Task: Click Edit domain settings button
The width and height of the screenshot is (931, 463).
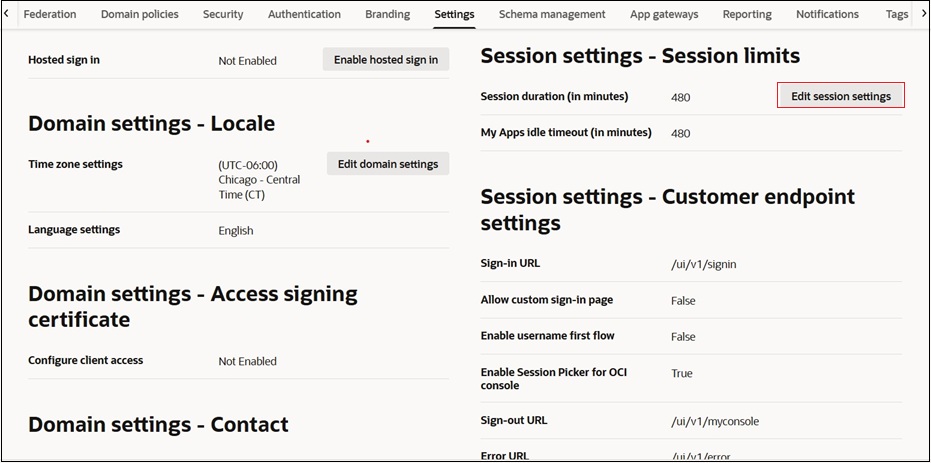Action: (388, 164)
